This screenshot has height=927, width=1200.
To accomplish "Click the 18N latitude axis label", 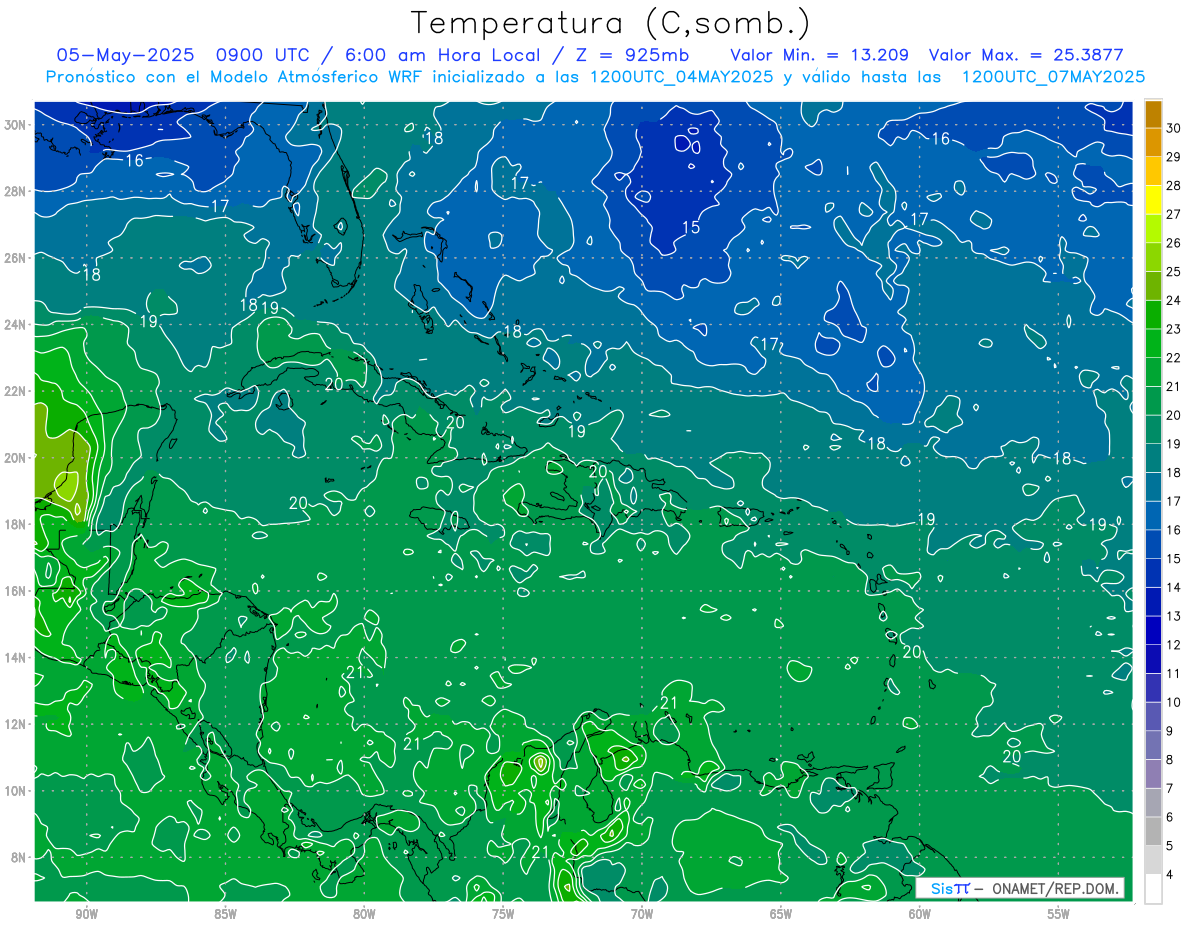I will [17, 524].
